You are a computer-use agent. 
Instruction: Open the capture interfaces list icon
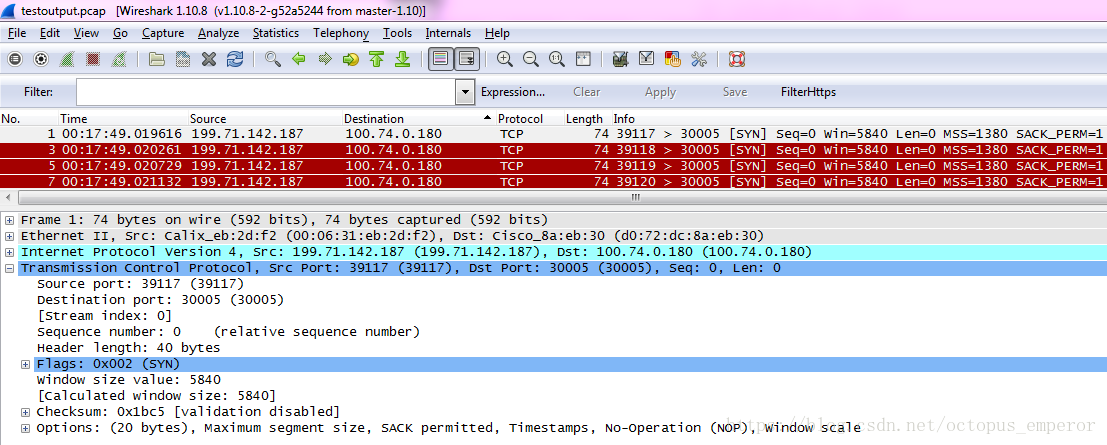click(x=15, y=60)
